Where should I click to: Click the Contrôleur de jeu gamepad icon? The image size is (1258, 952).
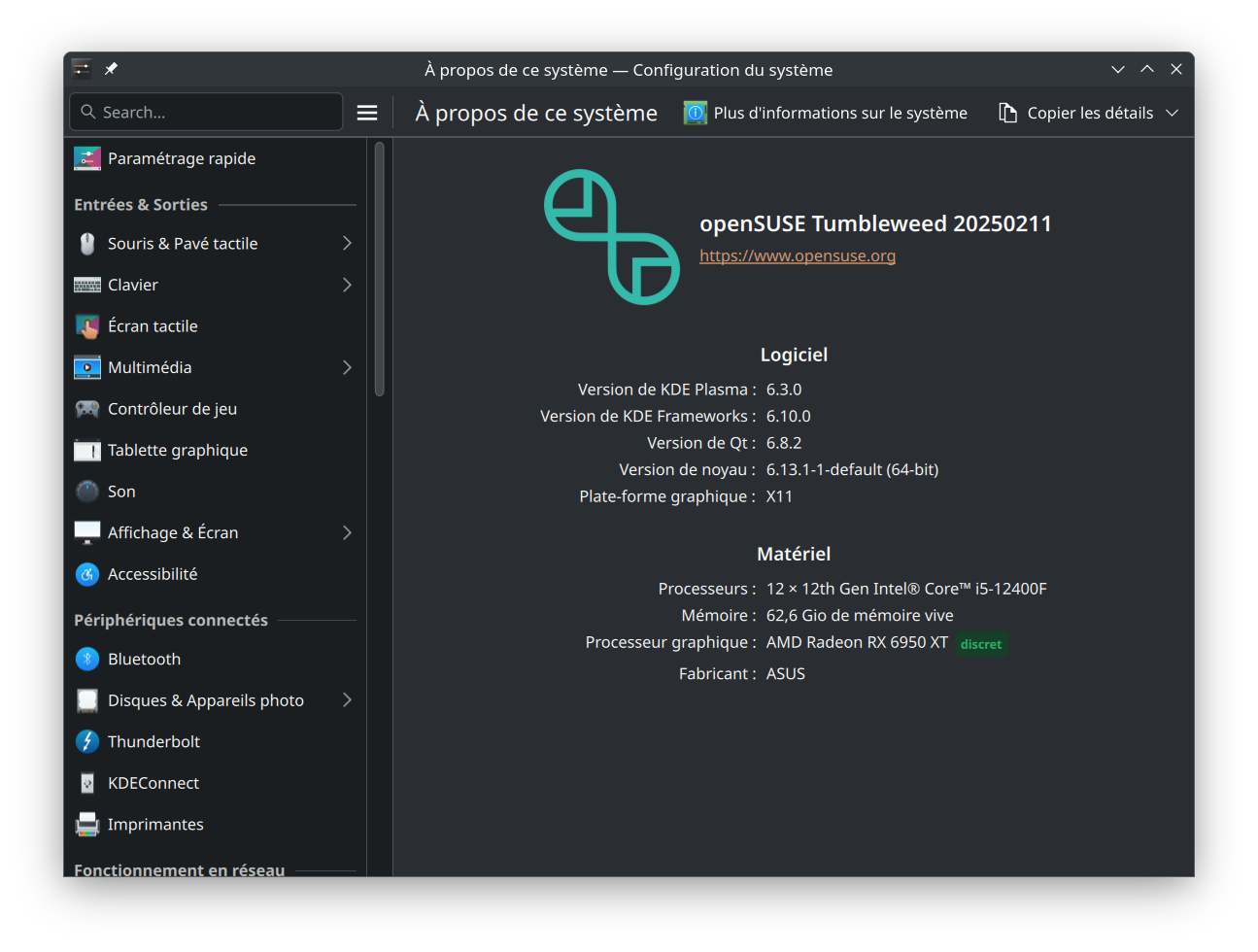[87, 409]
